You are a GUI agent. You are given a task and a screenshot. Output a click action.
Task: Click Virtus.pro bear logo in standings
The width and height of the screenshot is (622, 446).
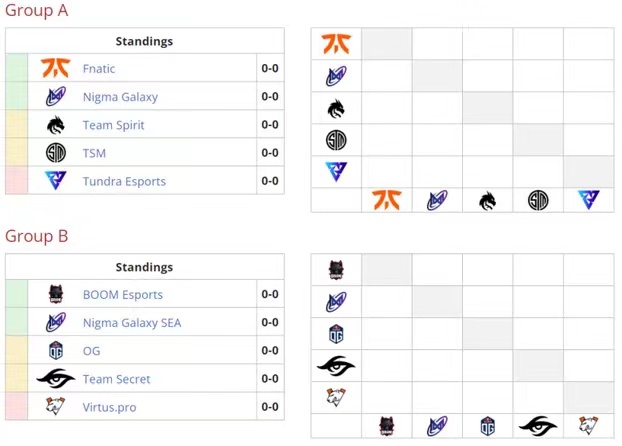point(56,406)
